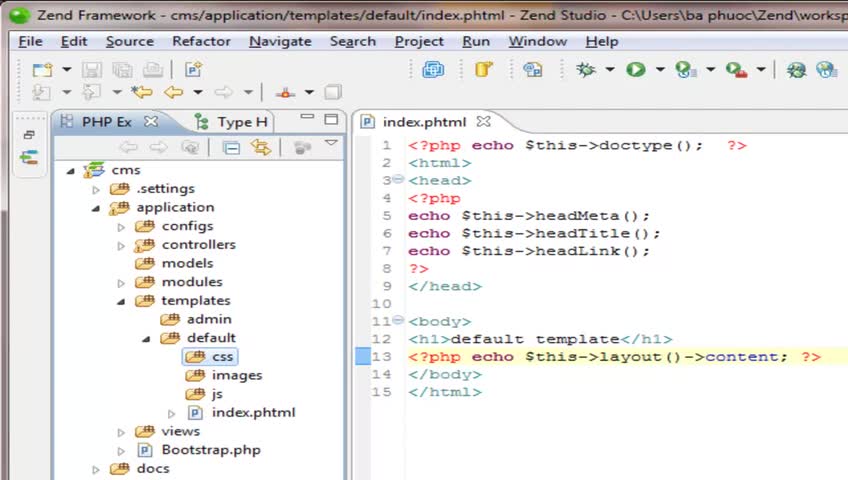The width and height of the screenshot is (848, 480).
Task: Collapse the application folder
Action: click(x=96, y=208)
